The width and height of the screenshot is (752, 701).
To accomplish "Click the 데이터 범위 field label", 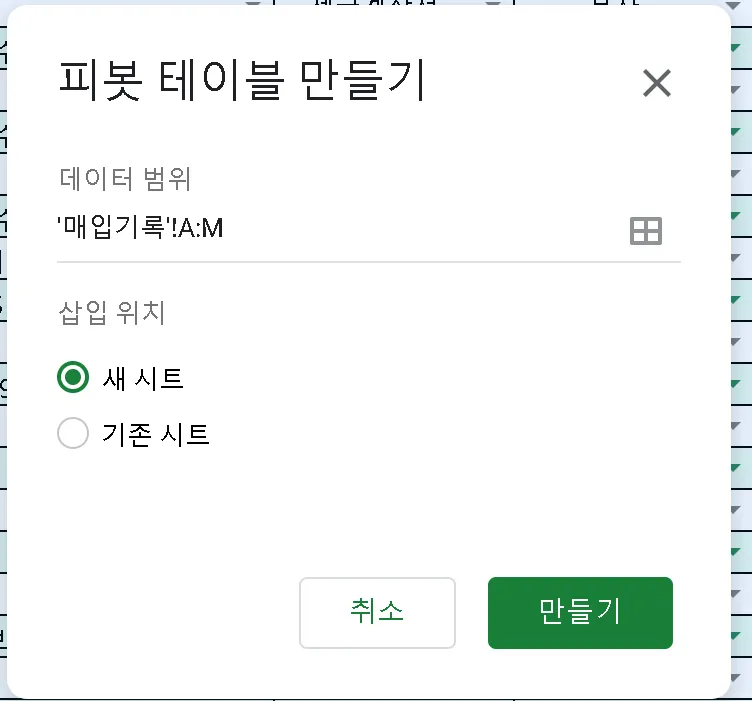I will point(124,179).
